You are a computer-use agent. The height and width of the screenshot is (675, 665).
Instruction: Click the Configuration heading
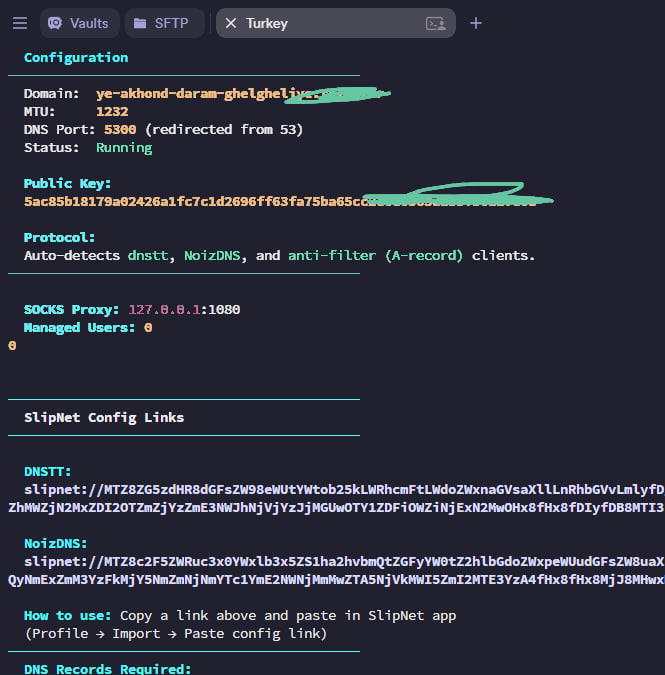click(x=76, y=58)
